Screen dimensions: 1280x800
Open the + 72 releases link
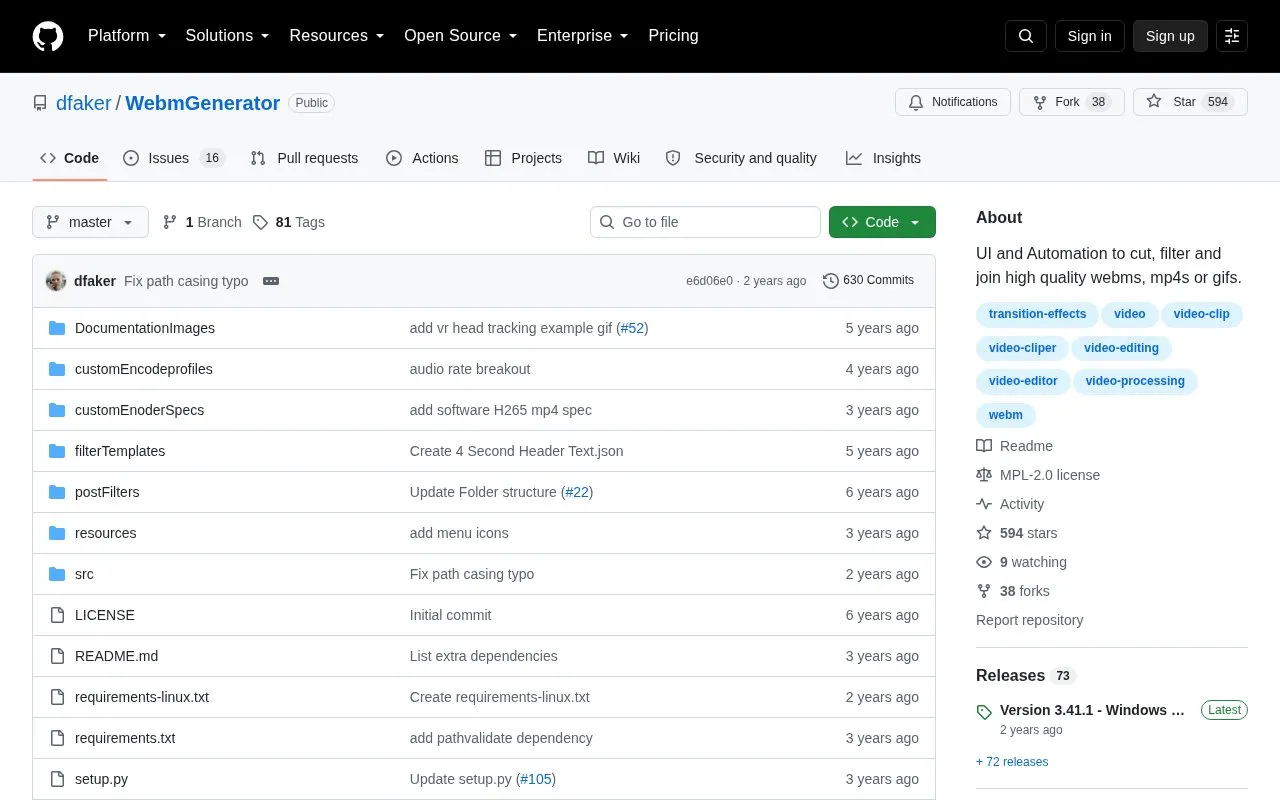click(1012, 762)
